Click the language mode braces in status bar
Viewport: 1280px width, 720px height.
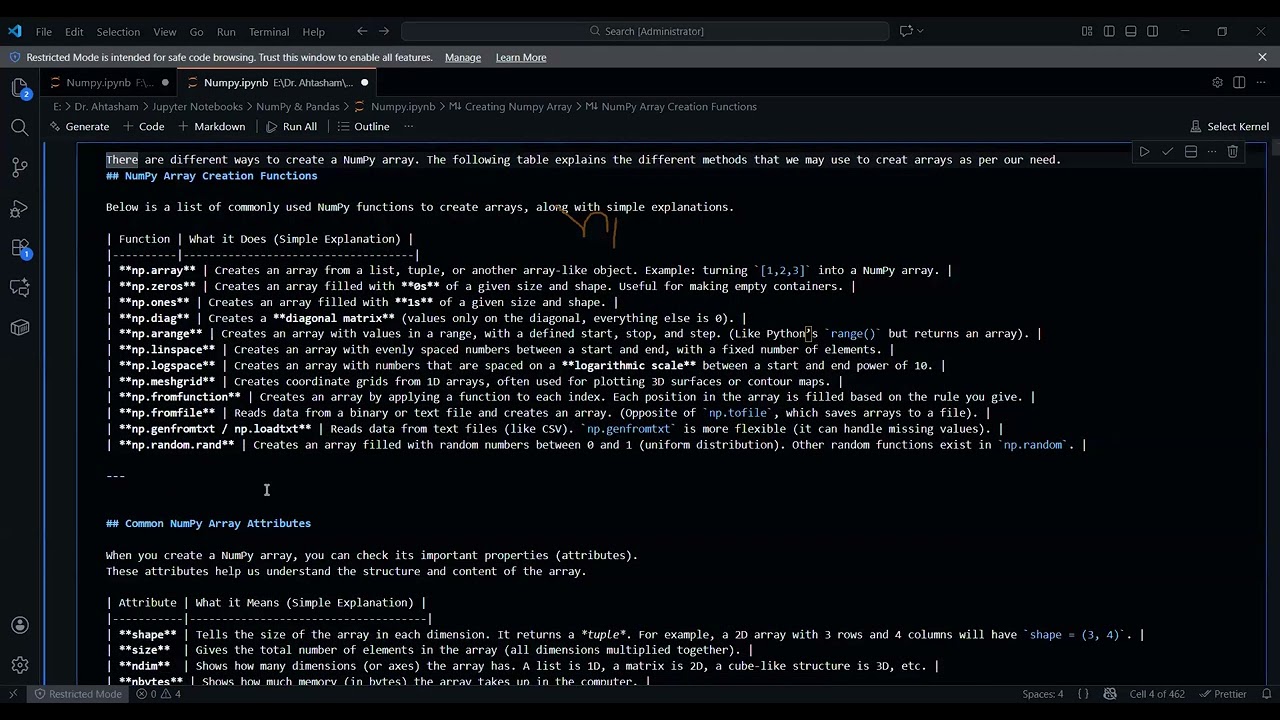coord(1085,694)
